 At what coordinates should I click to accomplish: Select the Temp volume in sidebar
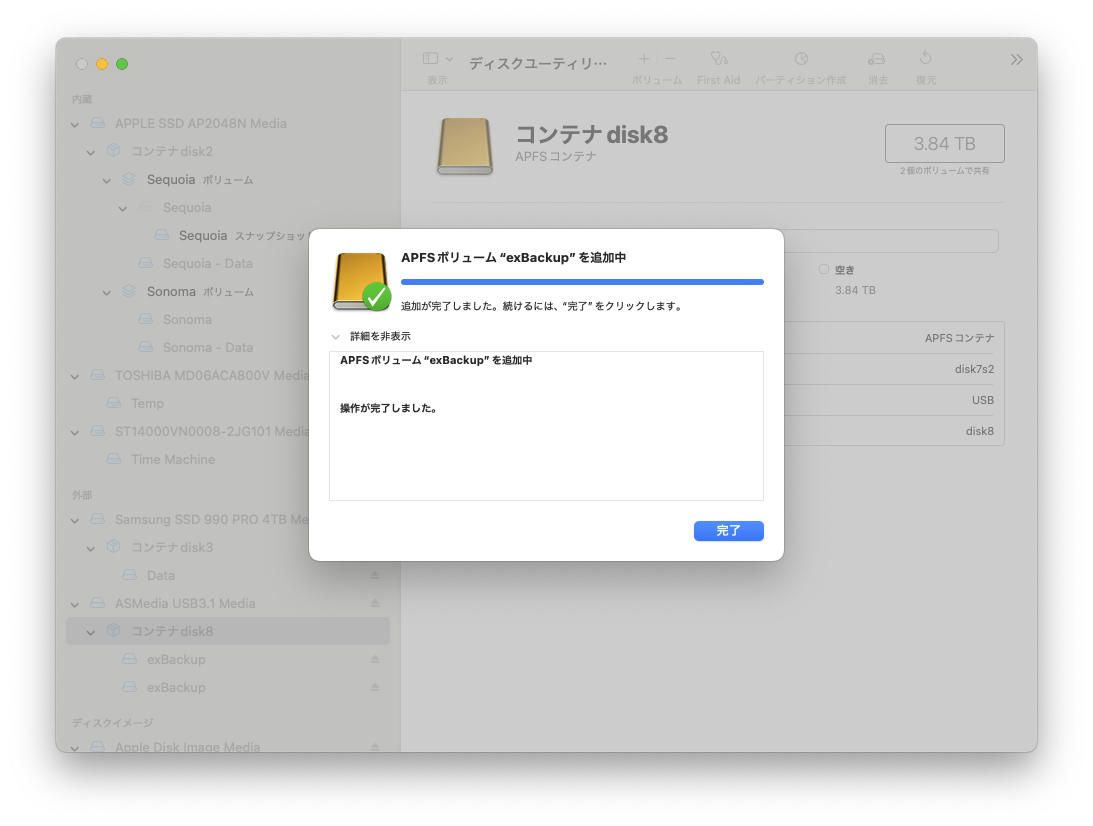(x=147, y=404)
